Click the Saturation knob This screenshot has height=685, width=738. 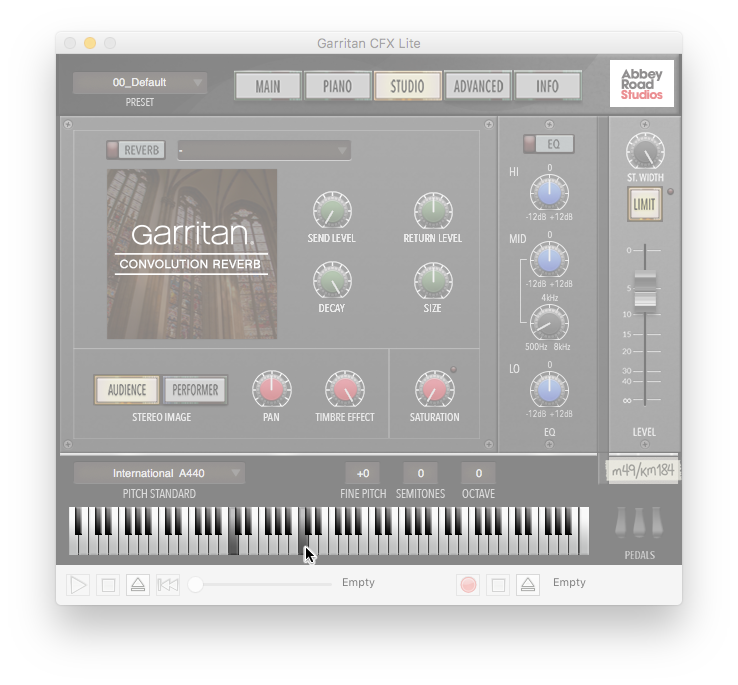click(x=434, y=389)
